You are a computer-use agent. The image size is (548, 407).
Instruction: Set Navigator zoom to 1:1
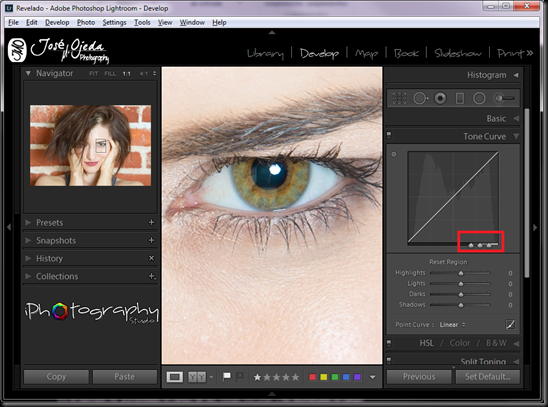pyautogui.click(x=127, y=74)
